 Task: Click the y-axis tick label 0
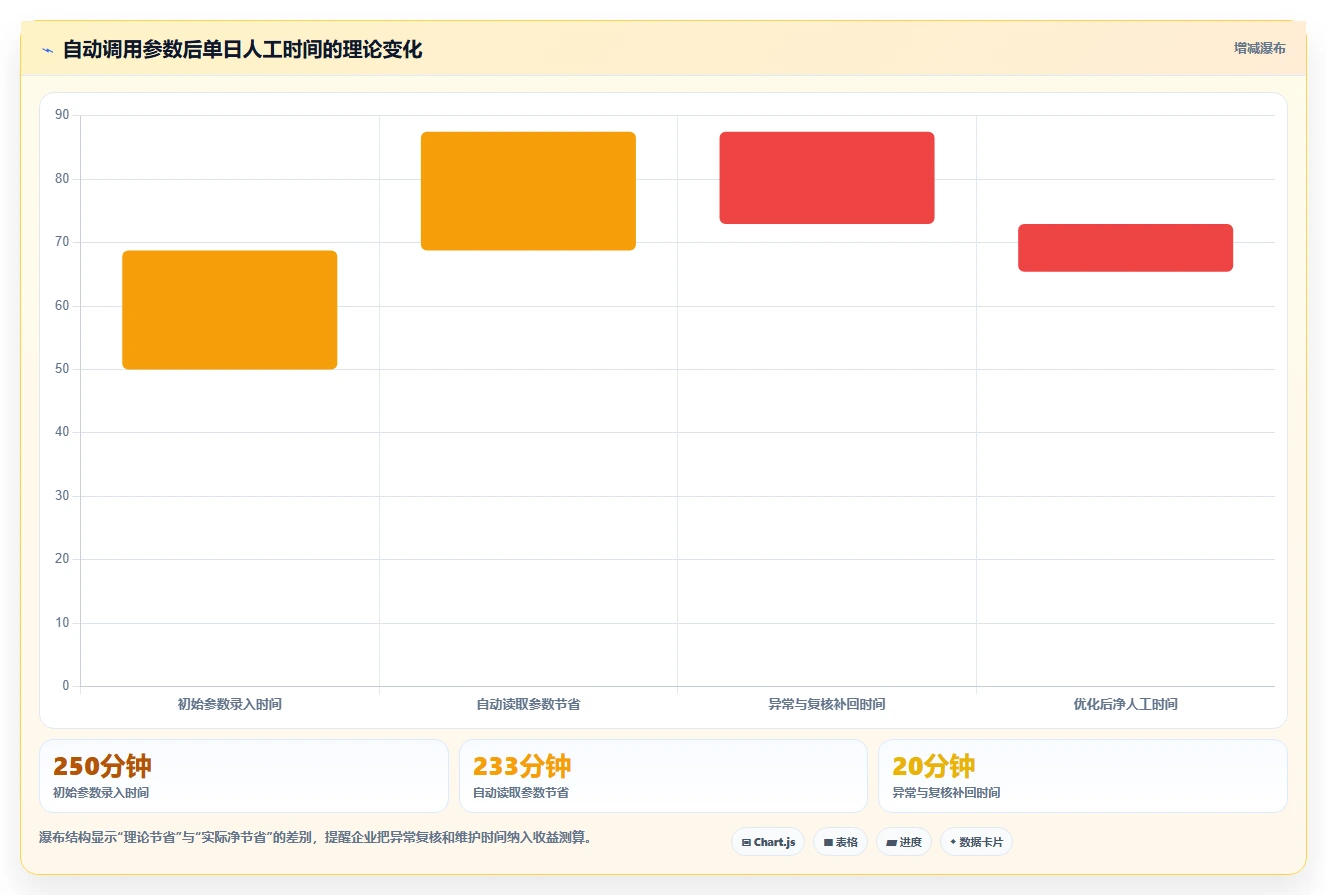coord(66,686)
